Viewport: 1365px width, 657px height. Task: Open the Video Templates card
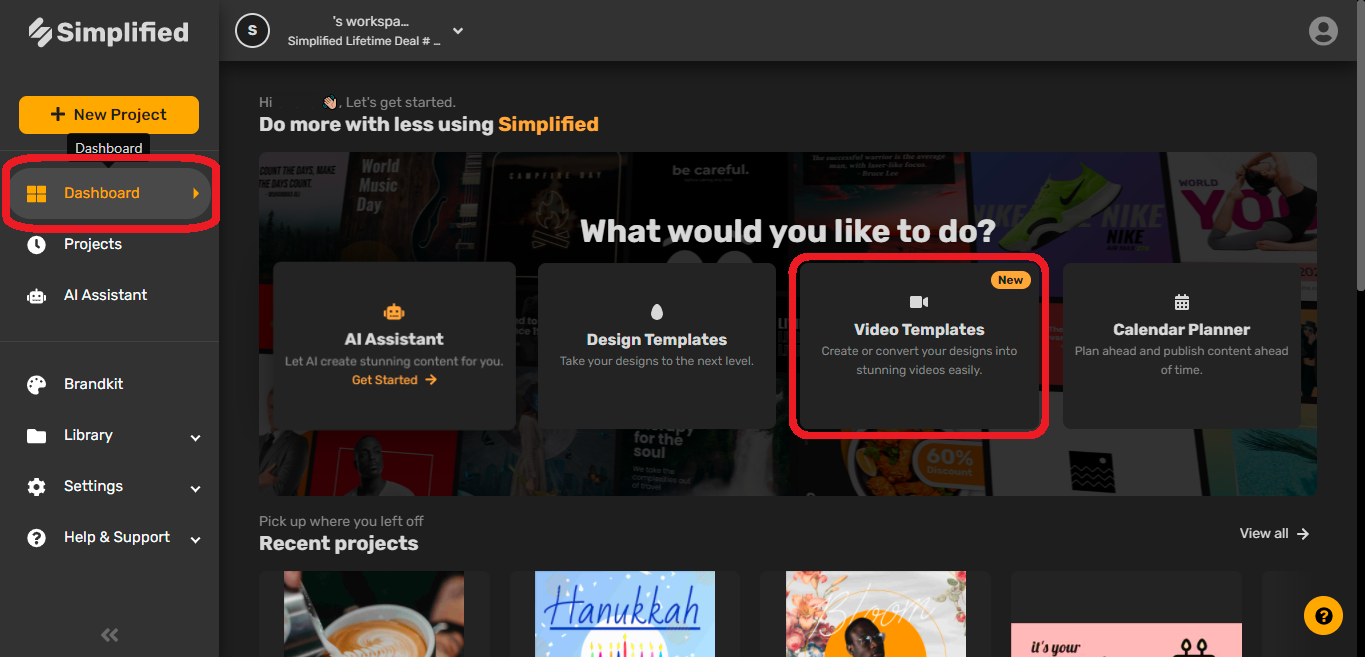coord(919,345)
